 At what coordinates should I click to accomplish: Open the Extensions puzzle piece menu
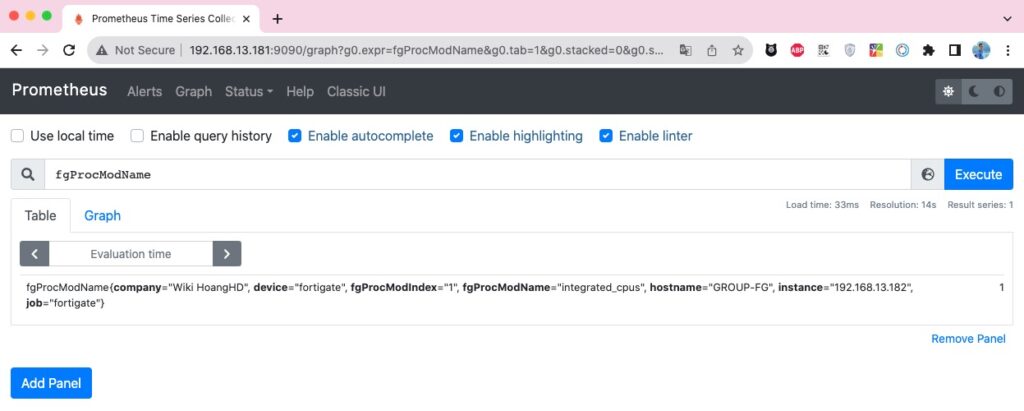[x=929, y=50]
